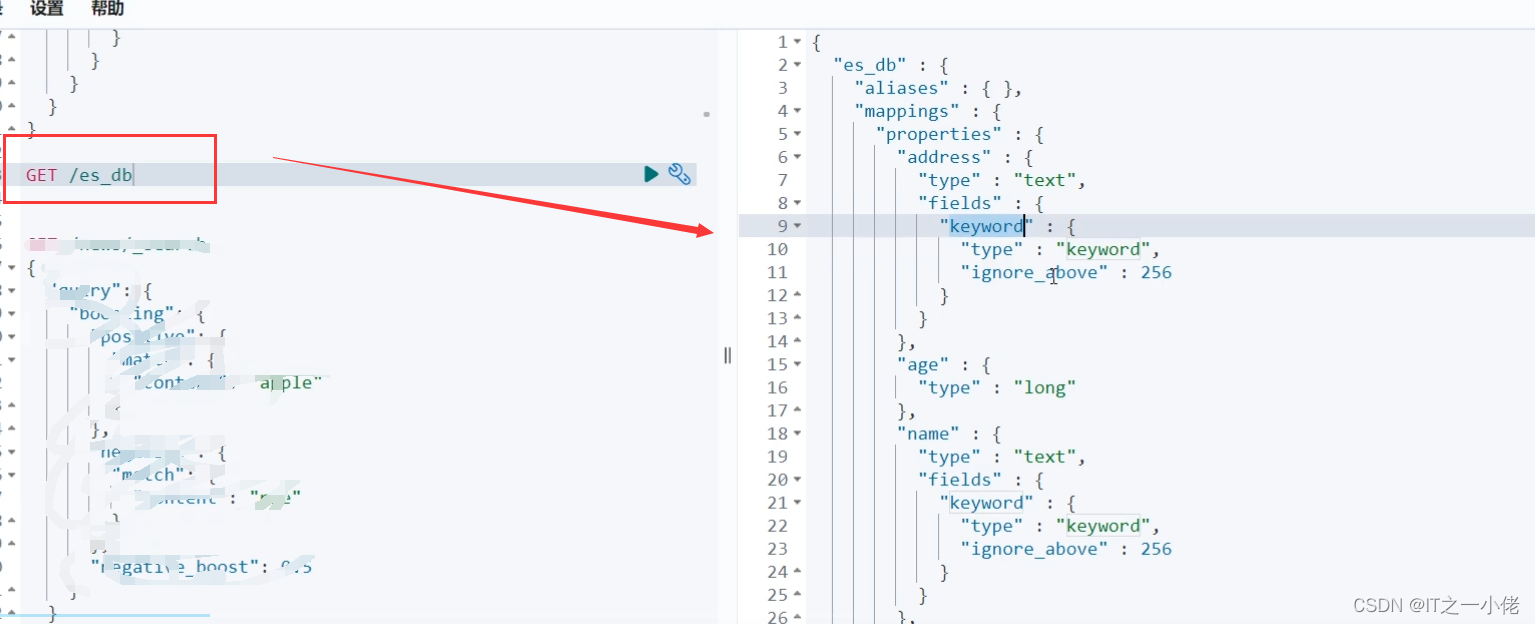Collapse the "name" block at line 18
This screenshot has width=1535, height=624.
[797, 434]
